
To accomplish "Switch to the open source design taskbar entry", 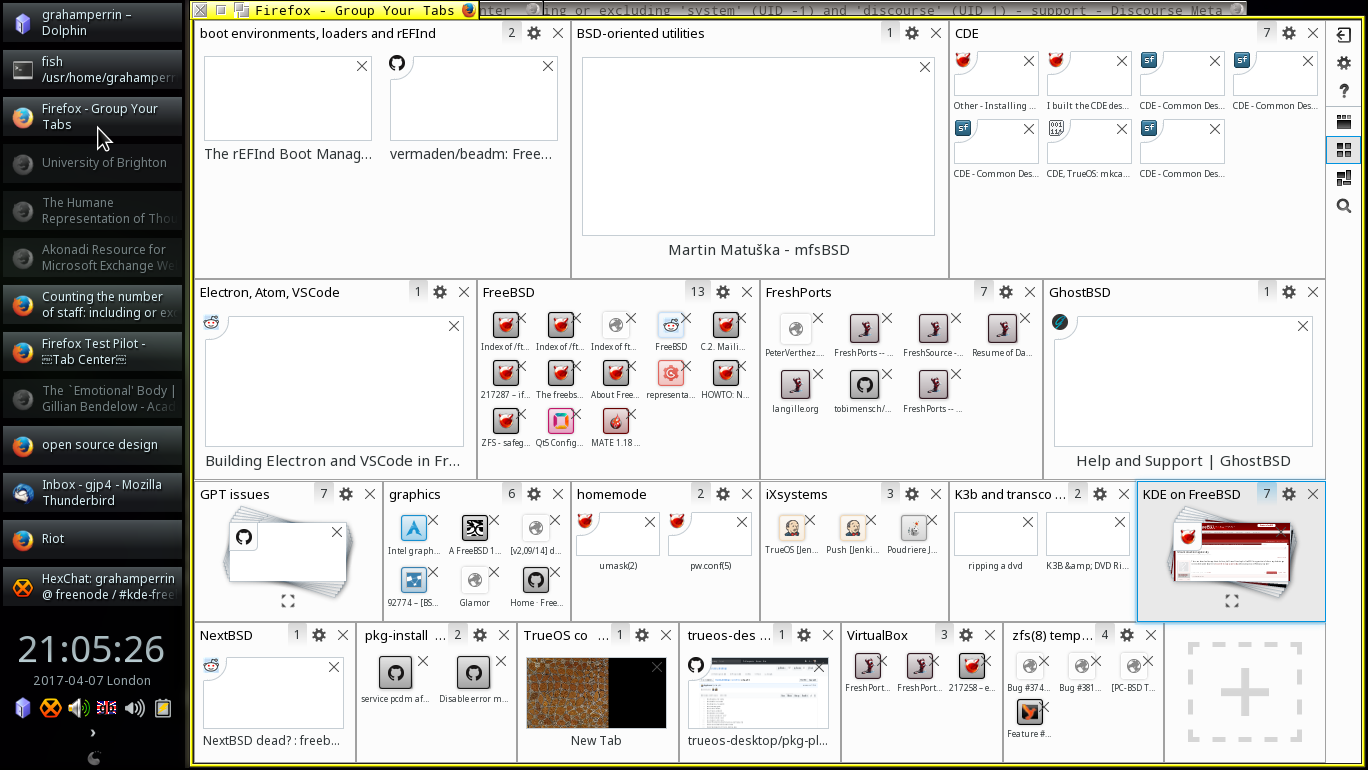I will 94,445.
